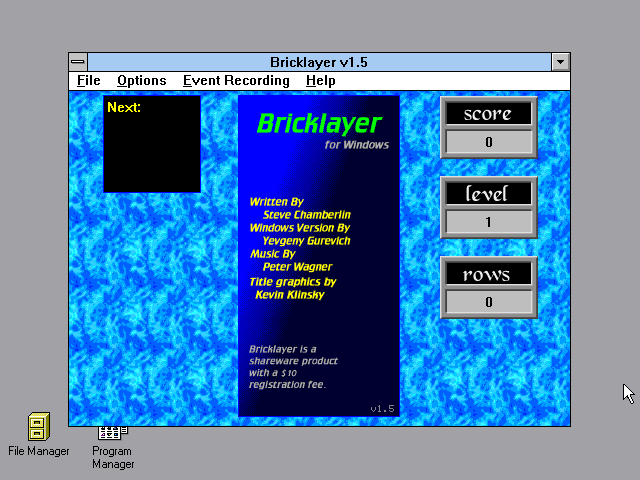This screenshot has width=640, height=480.
Task: Click the 'for Windows' subtitle text
Action: [357, 145]
